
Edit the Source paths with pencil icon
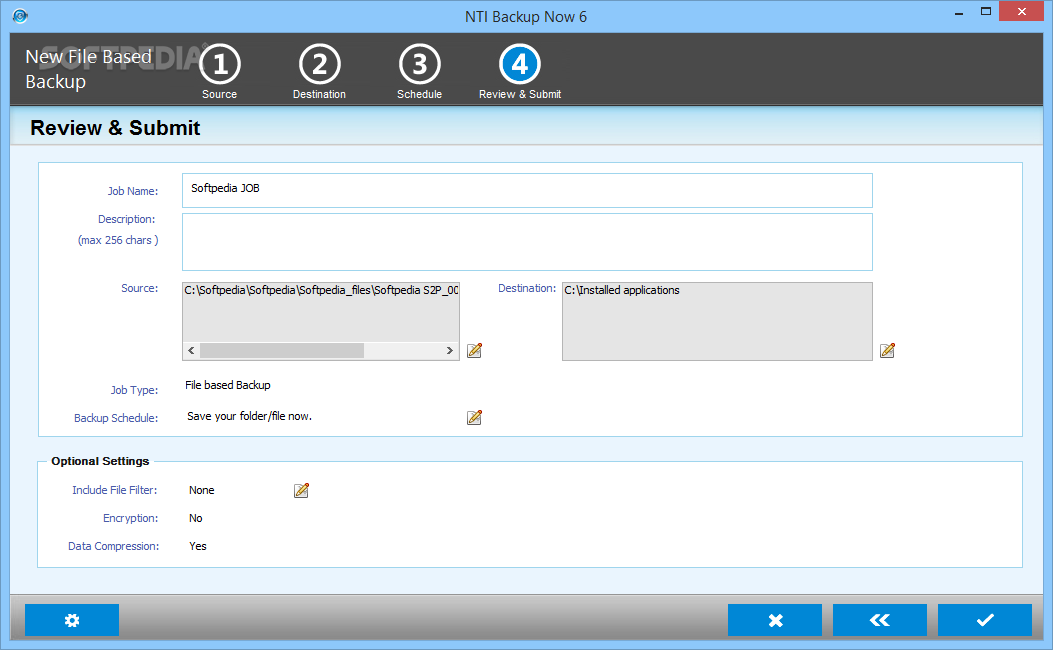(x=474, y=351)
